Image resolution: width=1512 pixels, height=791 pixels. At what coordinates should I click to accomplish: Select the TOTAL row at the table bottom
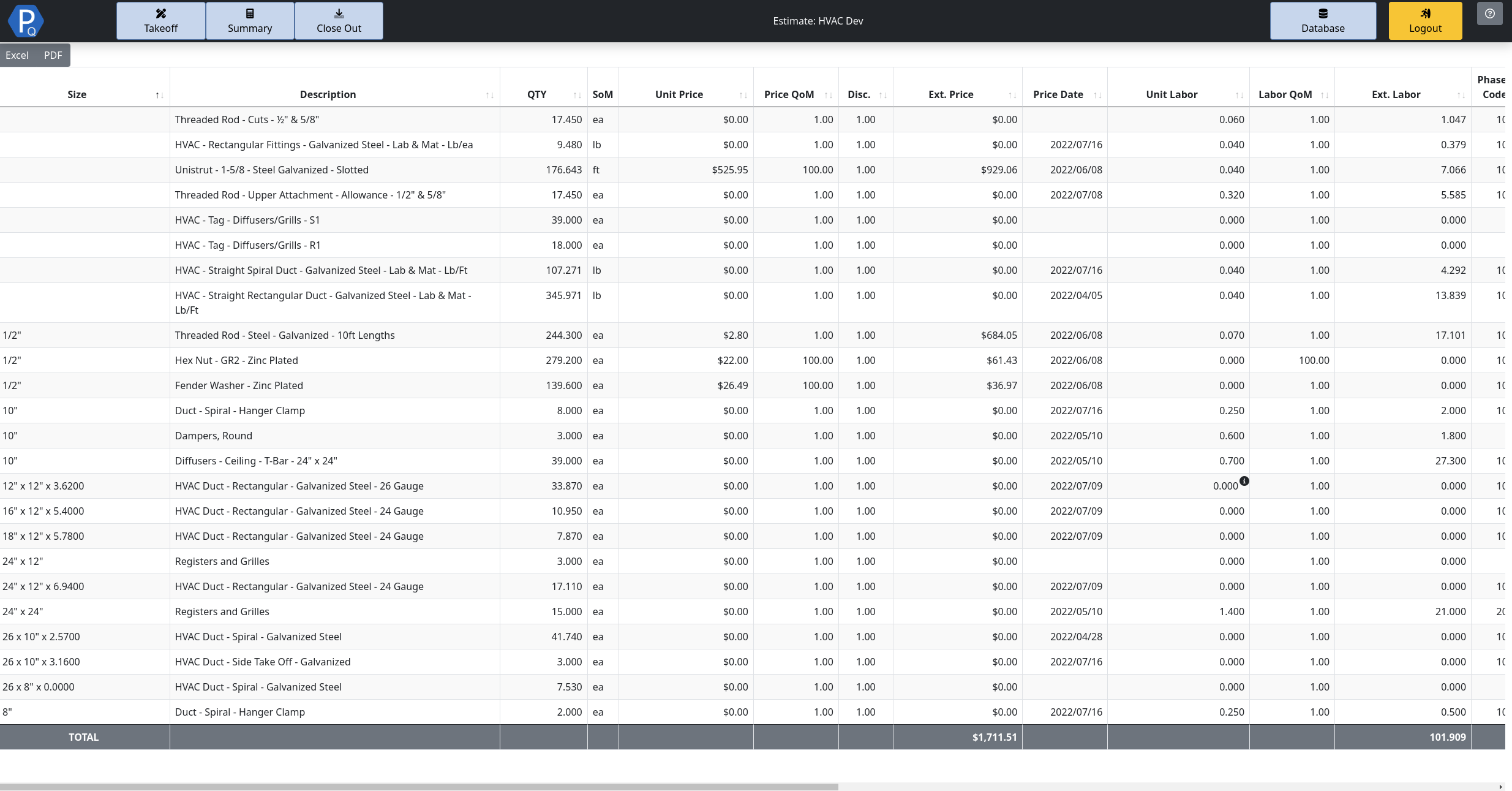click(84, 737)
